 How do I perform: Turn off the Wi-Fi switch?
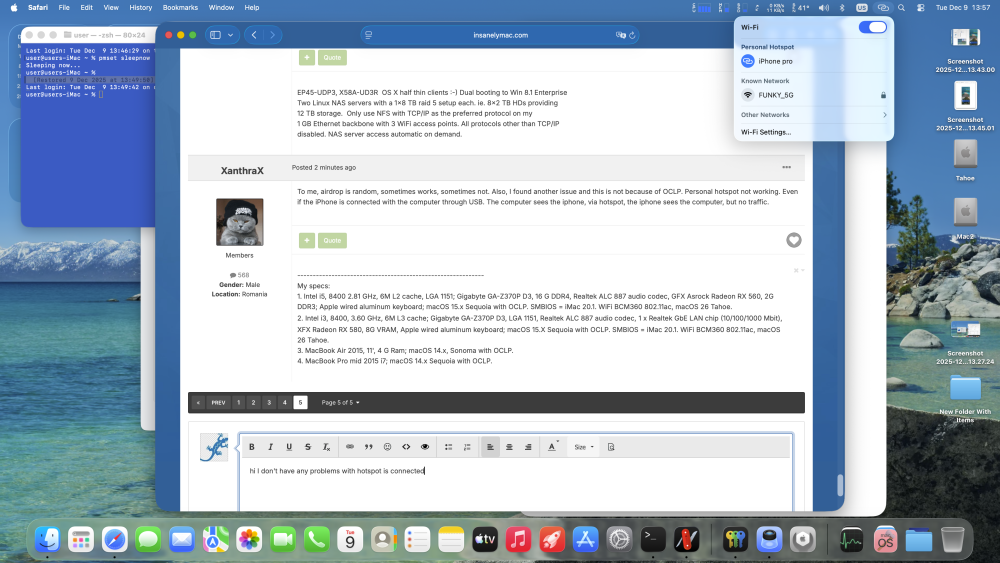tap(872, 27)
